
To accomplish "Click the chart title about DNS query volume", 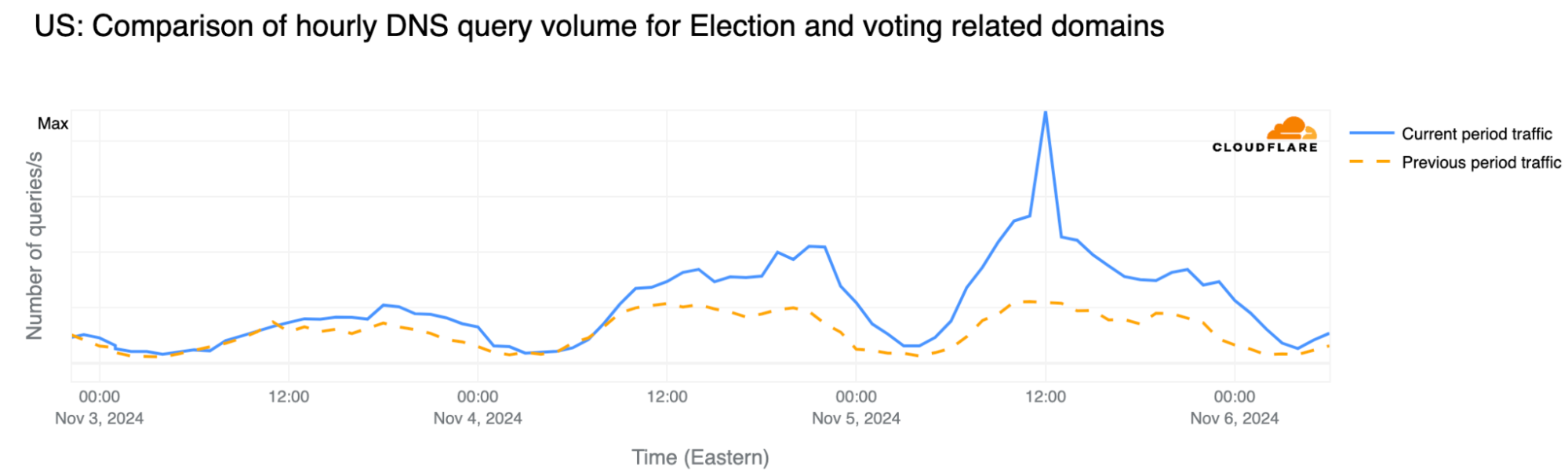I will 599,27.
